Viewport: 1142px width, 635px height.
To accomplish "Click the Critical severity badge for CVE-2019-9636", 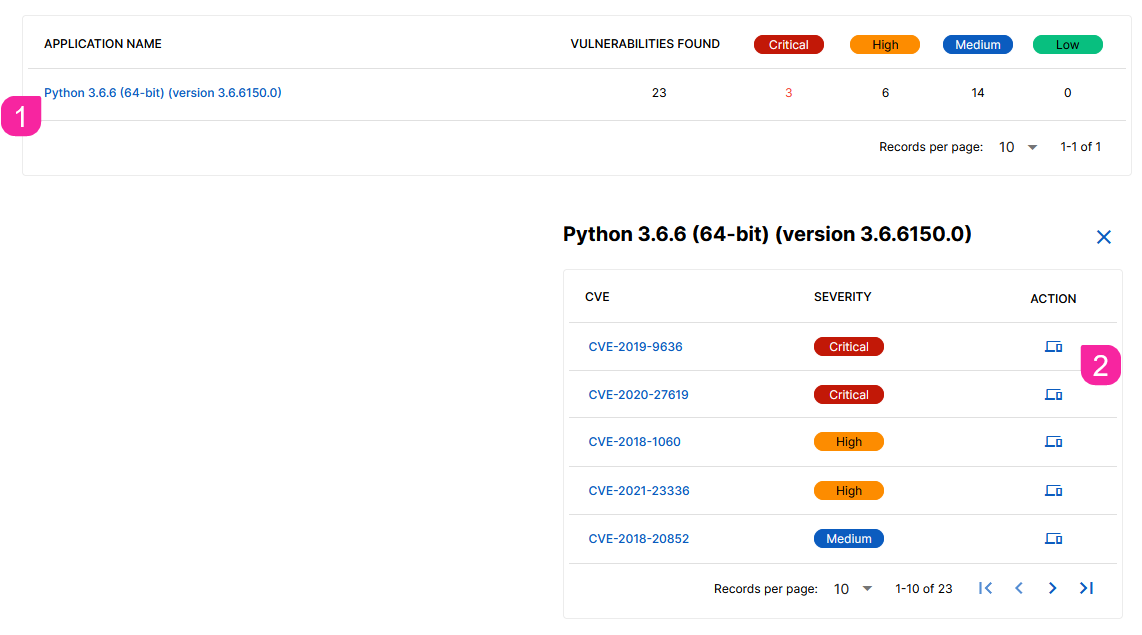I will (x=848, y=347).
